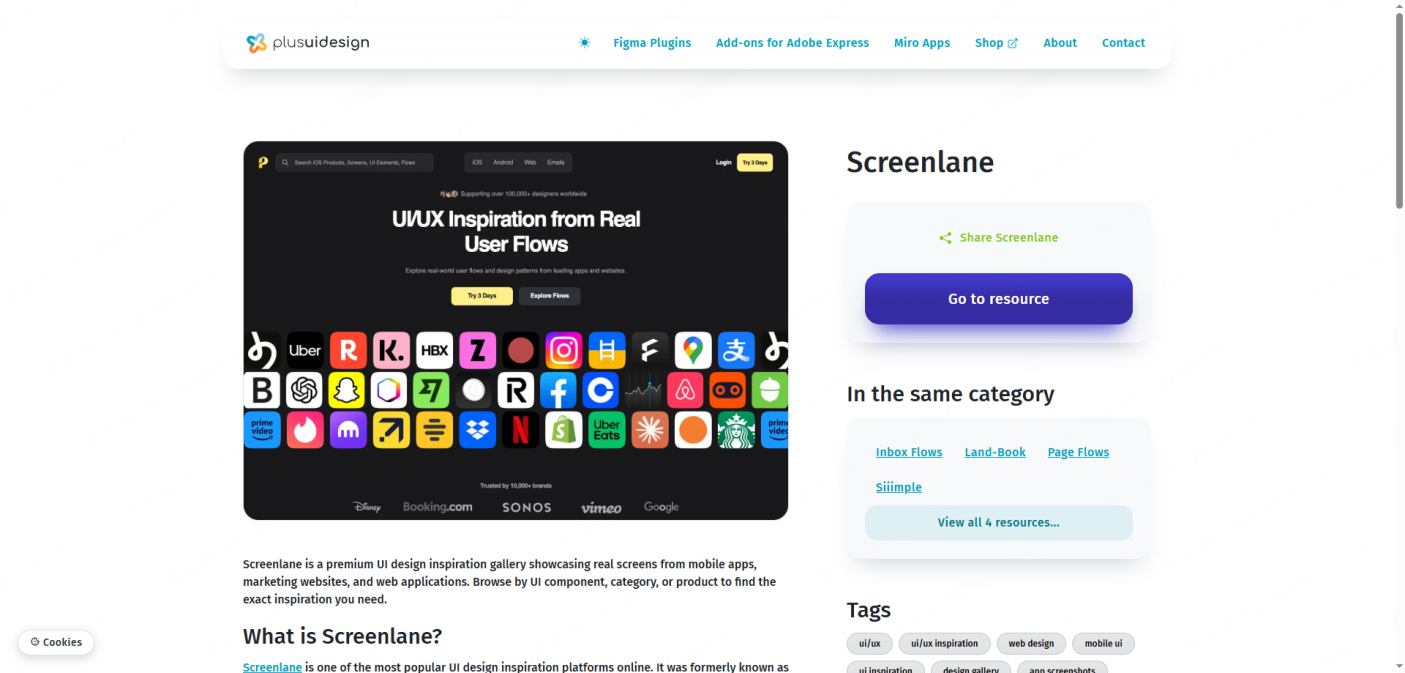1405x673 pixels.
Task: Click the HBX icon in the preview
Action: pos(435,350)
